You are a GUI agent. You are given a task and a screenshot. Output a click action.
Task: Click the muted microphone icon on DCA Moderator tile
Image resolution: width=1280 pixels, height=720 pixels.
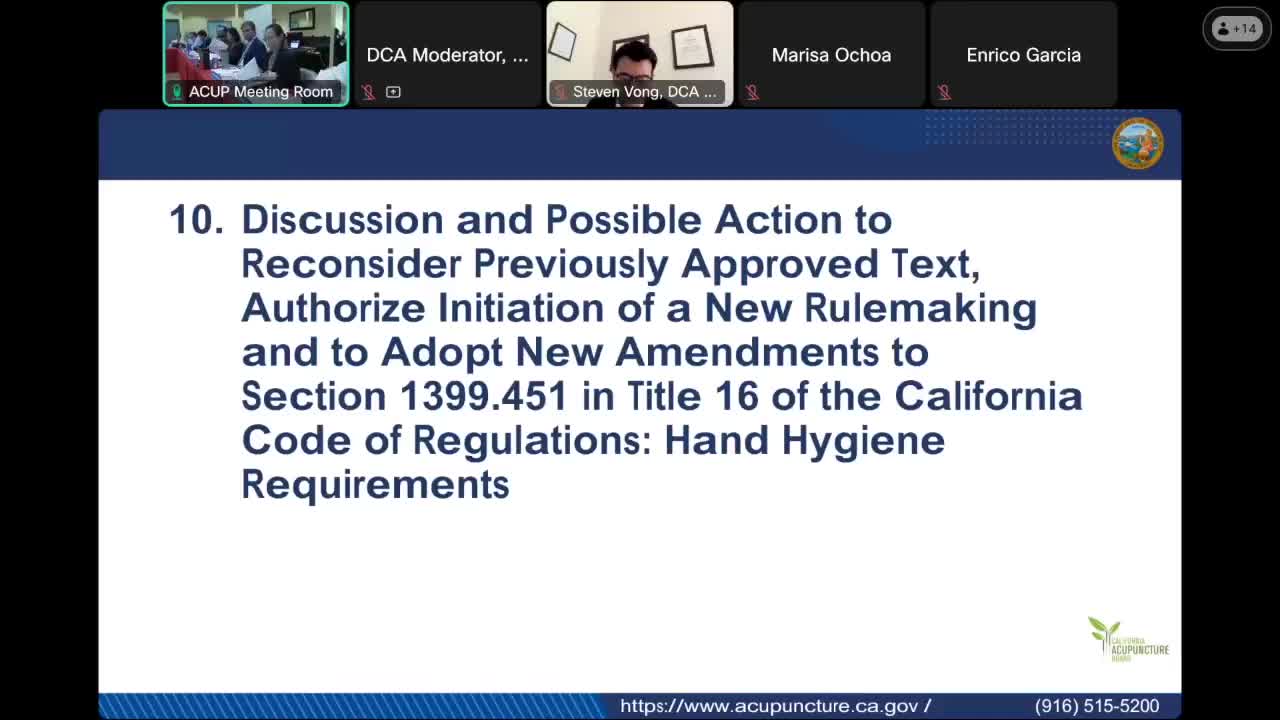tap(369, 92)
